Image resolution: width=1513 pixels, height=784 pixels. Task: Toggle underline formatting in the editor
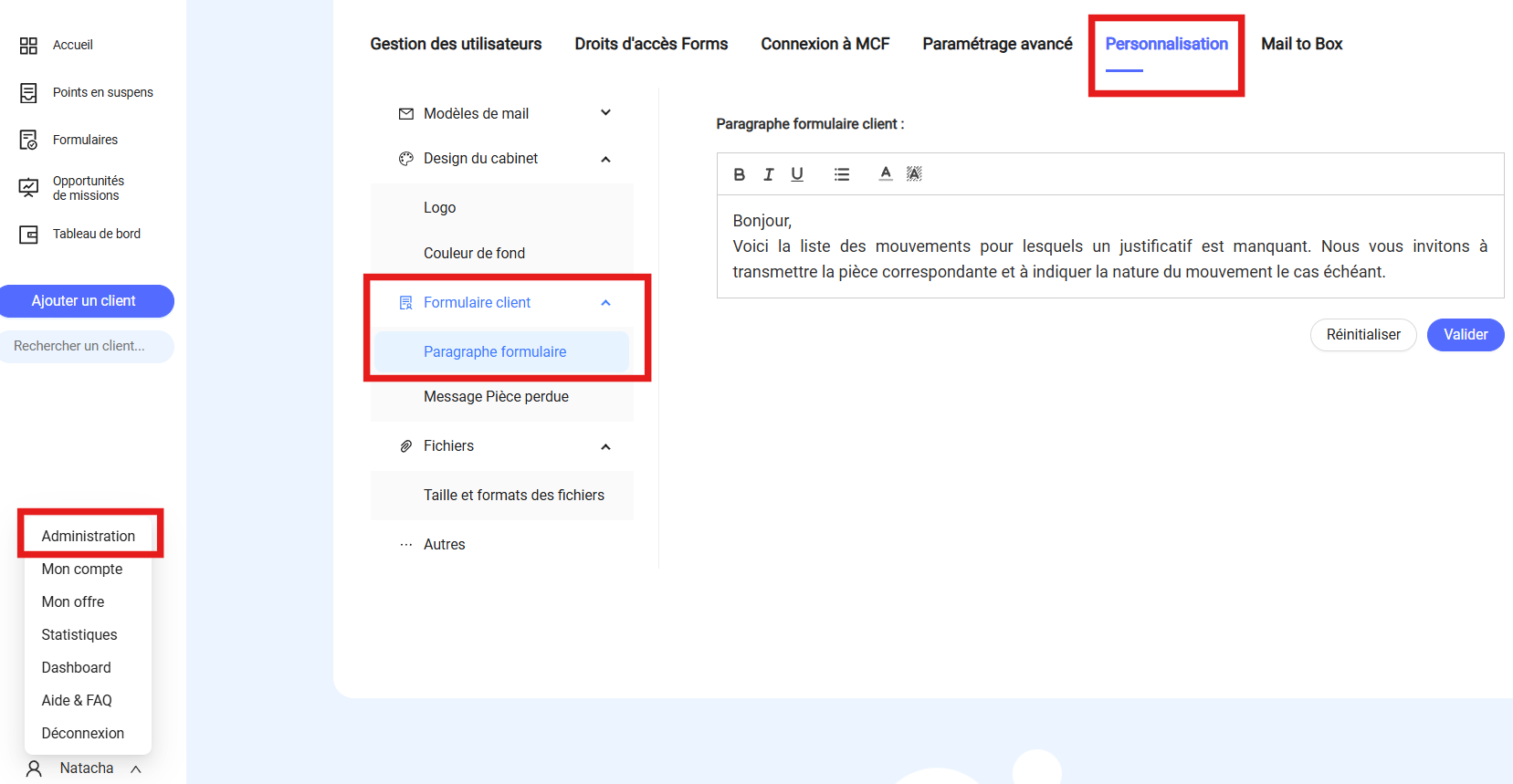(797, 174)
